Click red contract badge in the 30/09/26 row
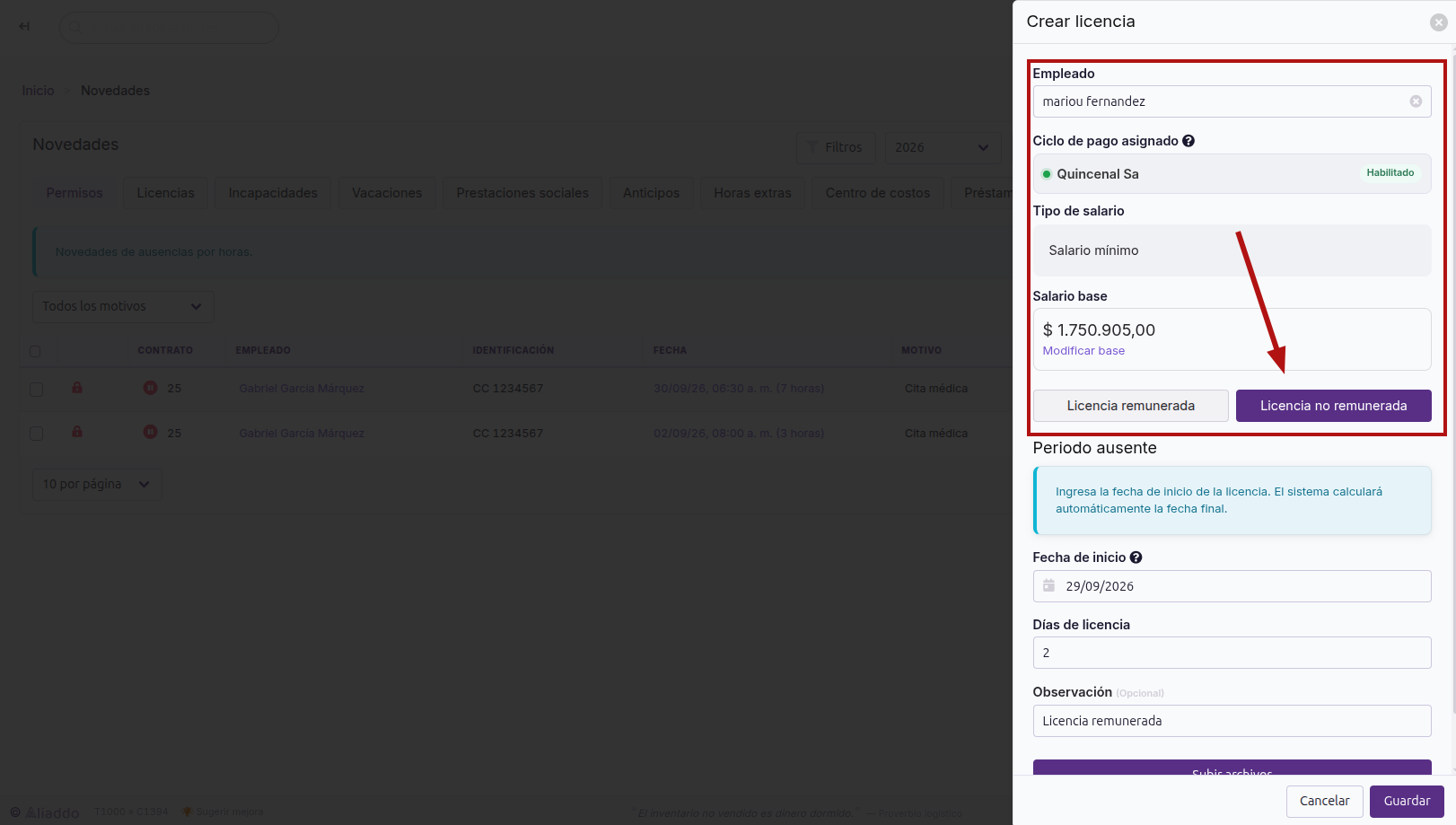 click(150, 388)
